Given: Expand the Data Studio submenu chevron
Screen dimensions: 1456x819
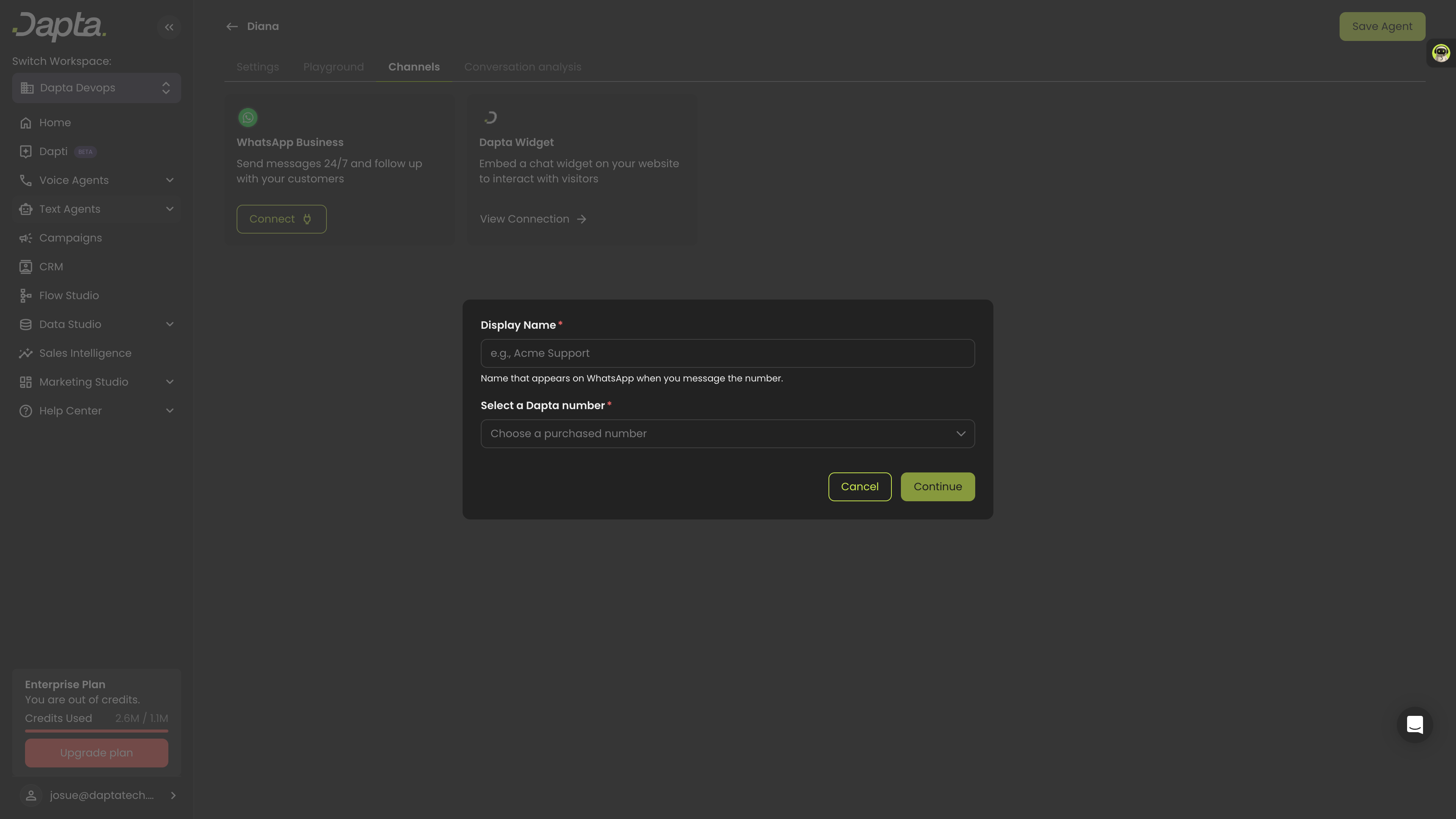Looking at the screenshot, I should point(169,325).
